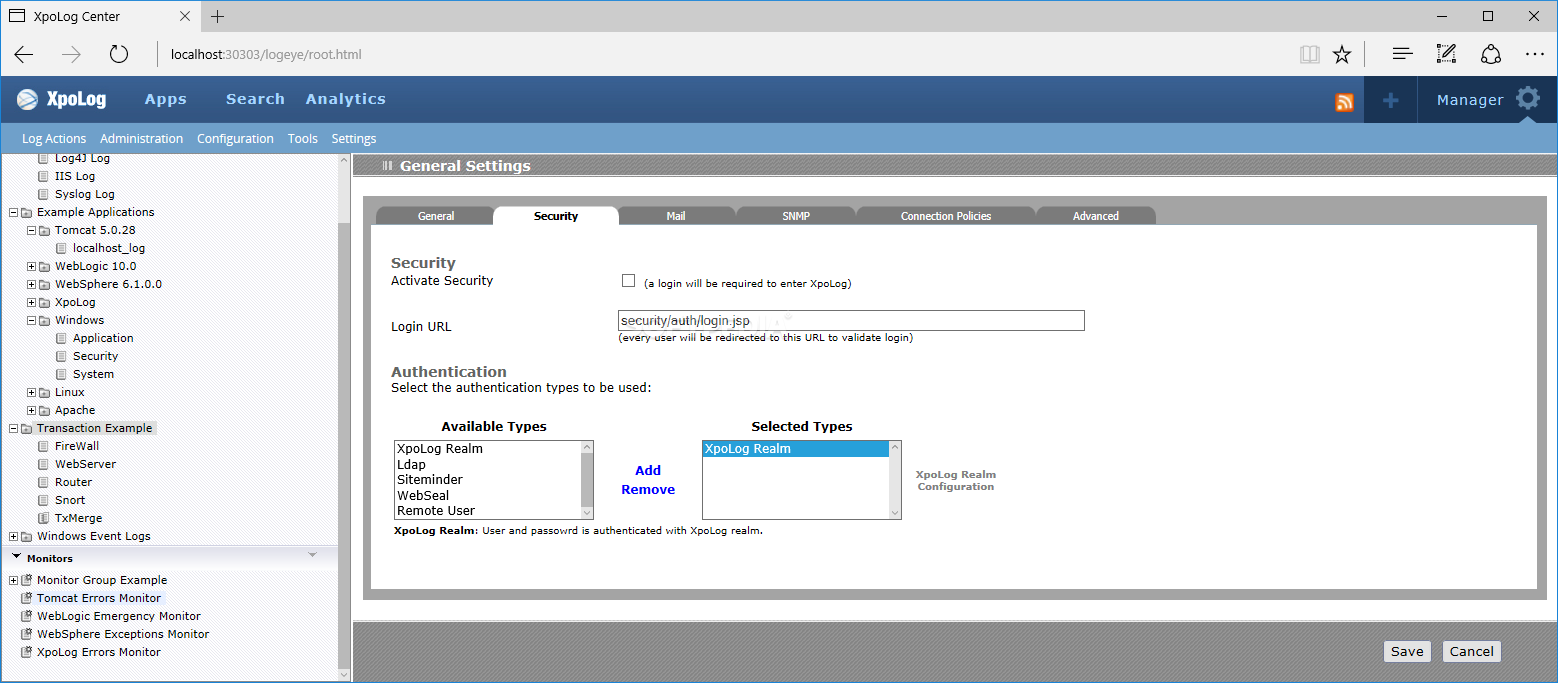This screenshot has width=1558, height=683.
Task: Click the Save button
Action: pos(1407,651)
